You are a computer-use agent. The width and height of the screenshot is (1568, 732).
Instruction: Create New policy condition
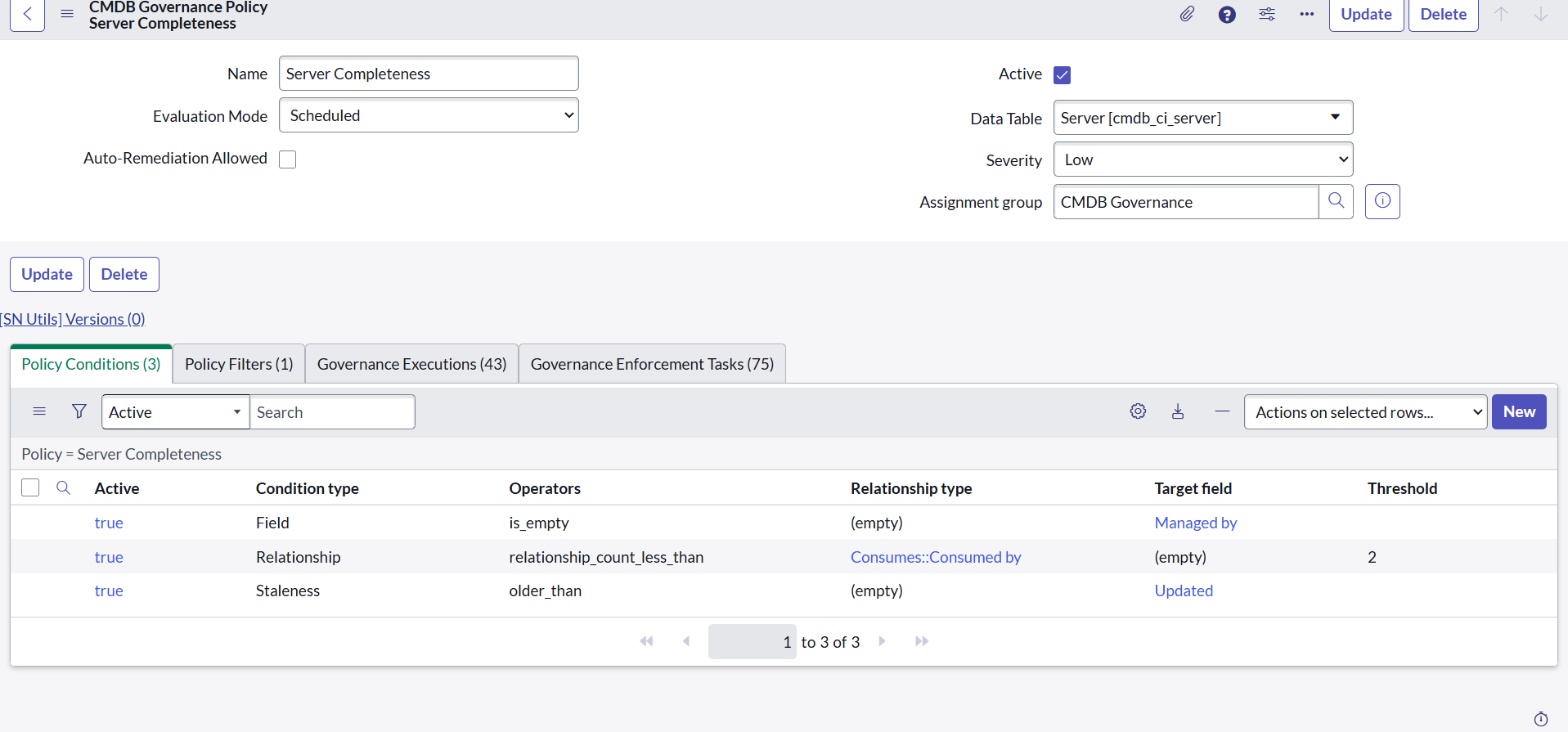1519,412
